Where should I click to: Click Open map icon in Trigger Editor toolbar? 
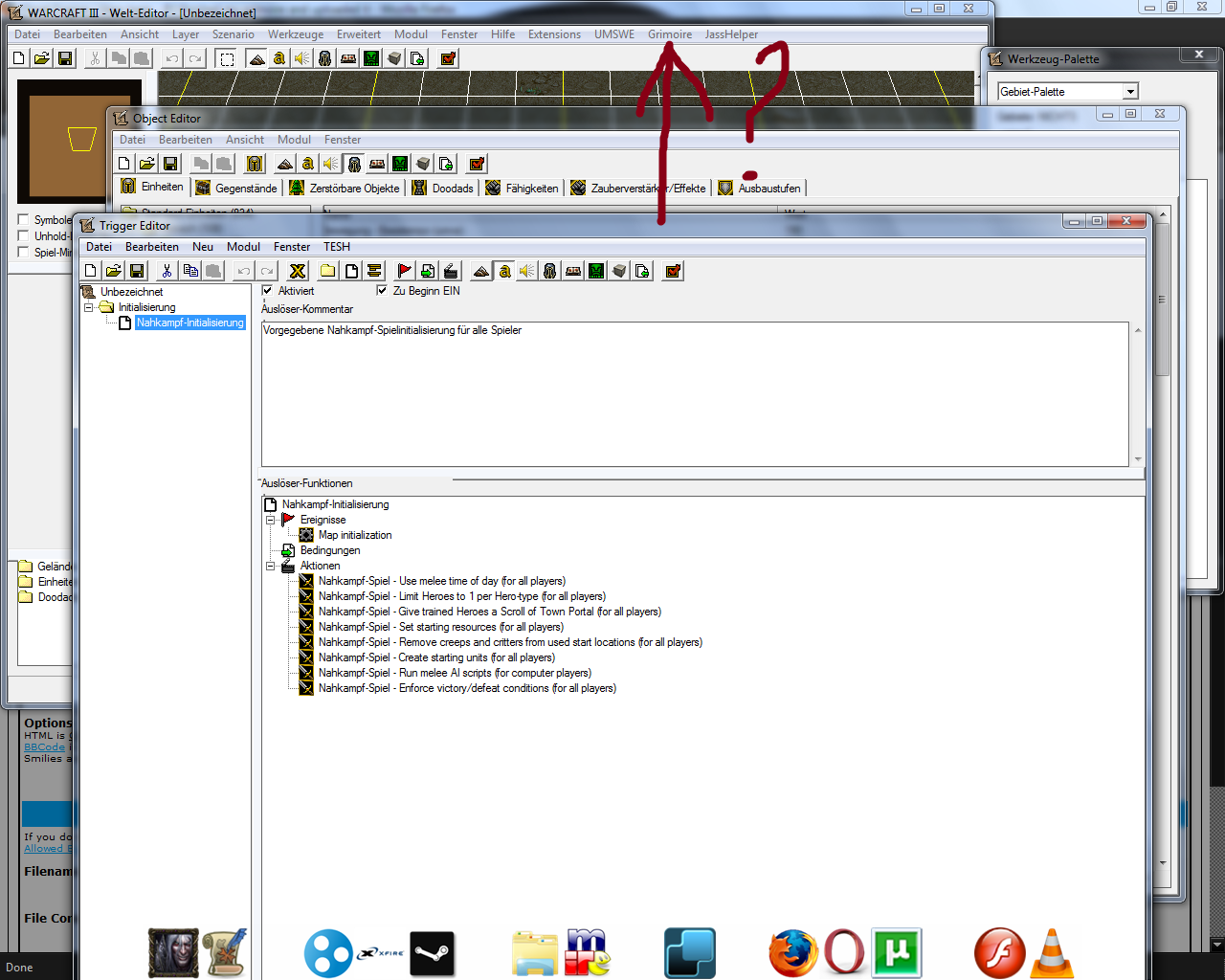click(x=114, y=271)
